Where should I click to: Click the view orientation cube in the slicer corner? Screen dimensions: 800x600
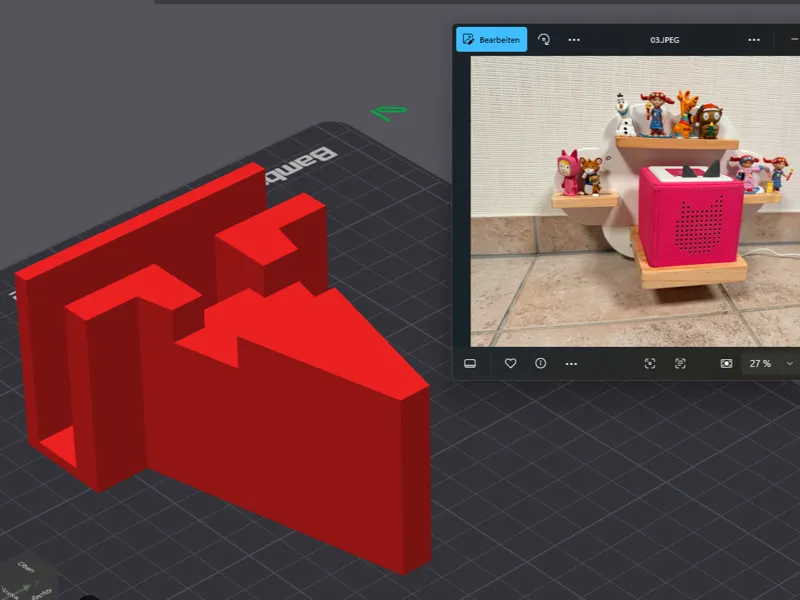click(28, 582)
